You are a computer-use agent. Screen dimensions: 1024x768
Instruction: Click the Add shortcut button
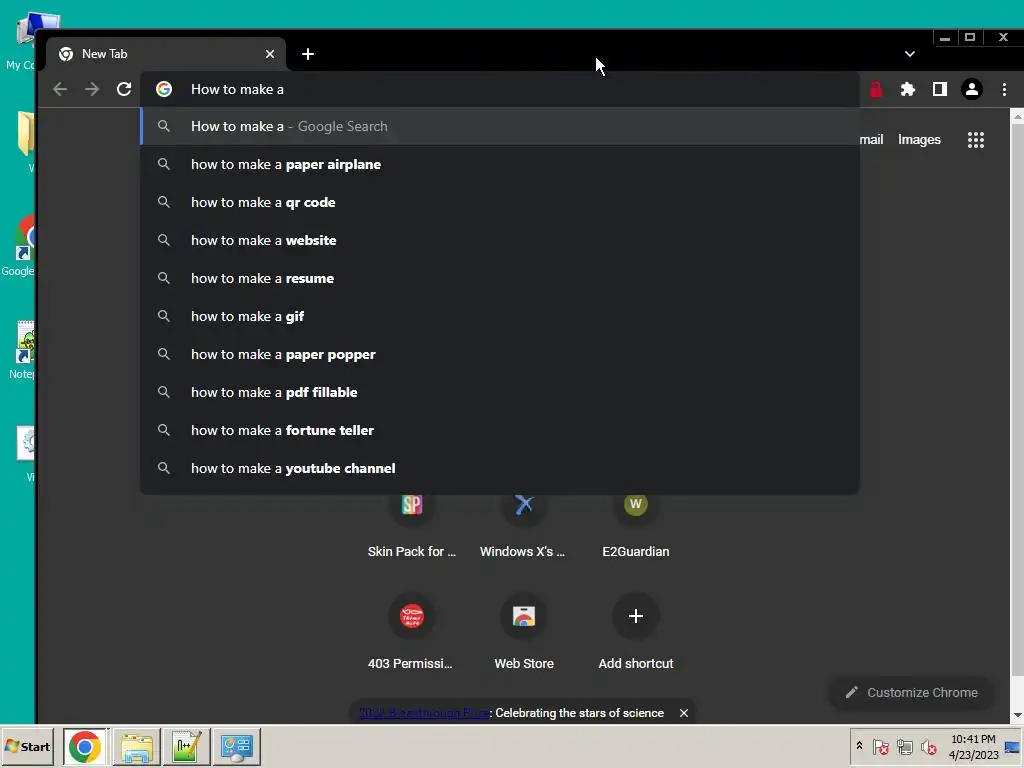coord(635,632)
